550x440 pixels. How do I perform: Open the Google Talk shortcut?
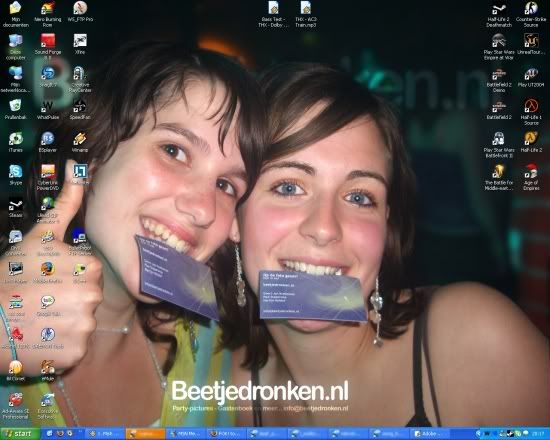coord(48,305)
